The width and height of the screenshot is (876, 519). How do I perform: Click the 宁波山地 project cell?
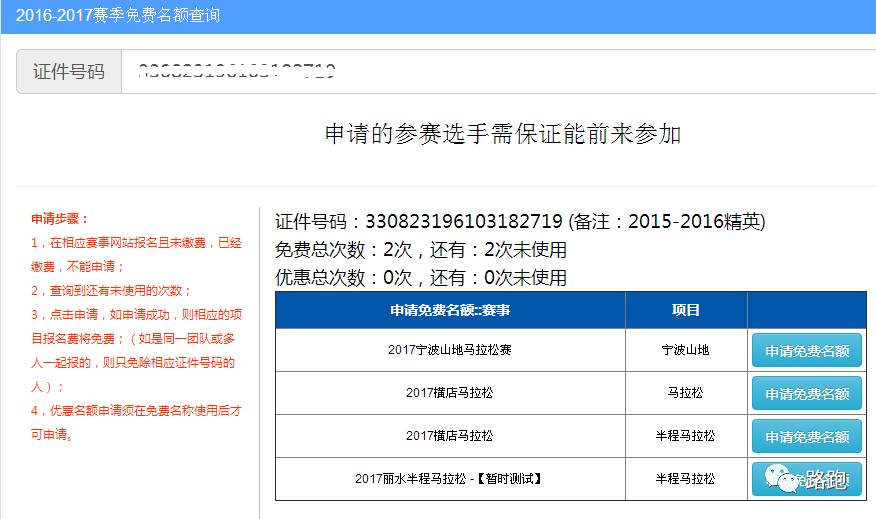pyautogui.click(x=685, y=350)
